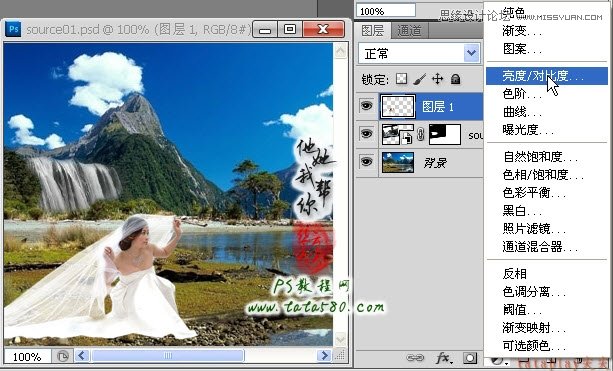Select 反相 menu item
Image resolution: width=613 pixels, height=371 pixels.
pos(546,274)
